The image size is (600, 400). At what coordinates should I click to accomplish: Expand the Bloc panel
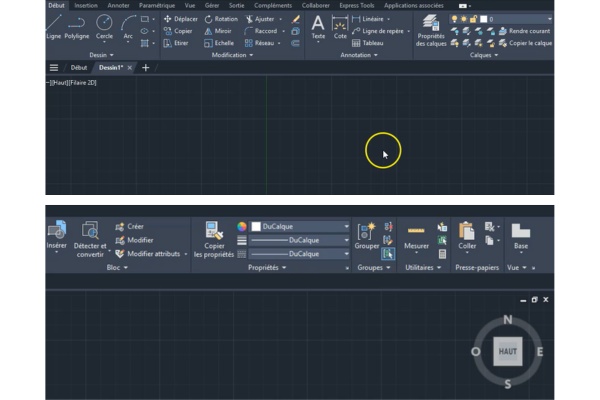coord(117,268)
